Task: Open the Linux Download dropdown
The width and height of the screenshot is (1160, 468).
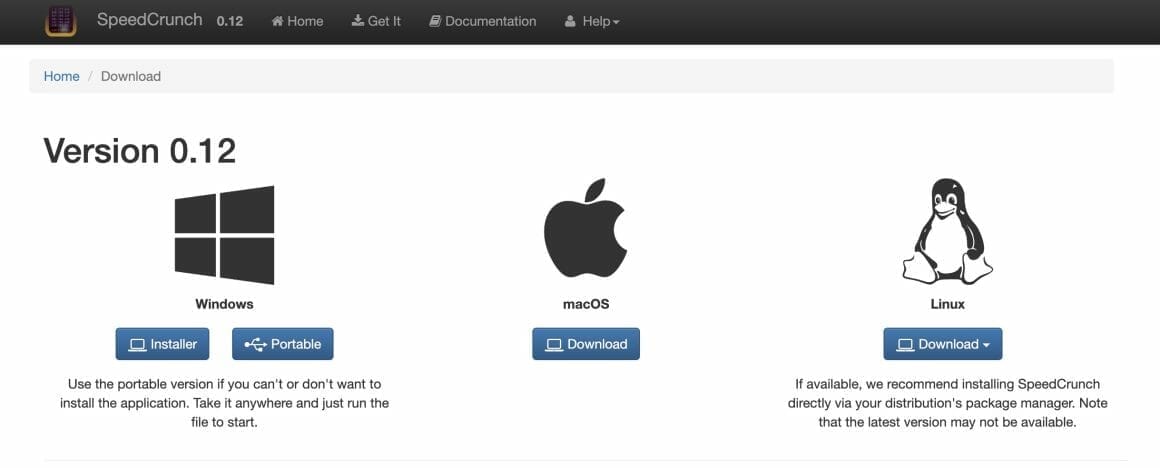Action: [x=942, y=344]
